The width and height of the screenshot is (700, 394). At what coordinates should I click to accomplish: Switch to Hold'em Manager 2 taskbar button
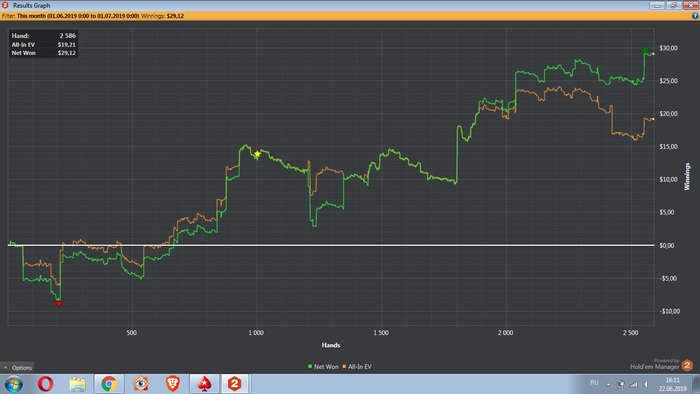tap(235, 384)
